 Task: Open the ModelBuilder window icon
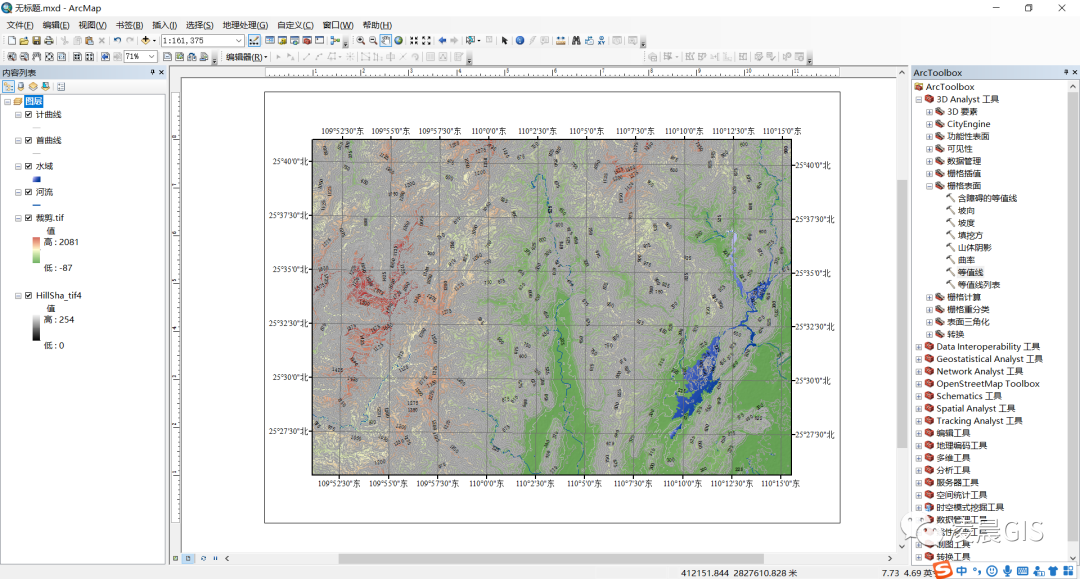pos(335,41)
